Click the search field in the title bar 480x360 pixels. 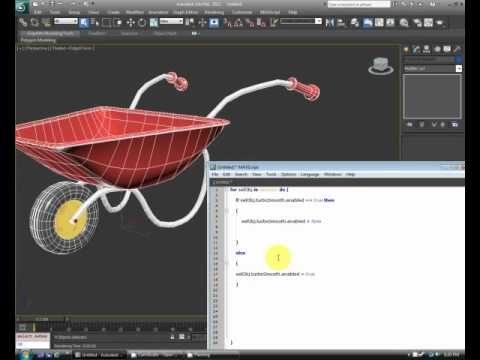(359, 4)
